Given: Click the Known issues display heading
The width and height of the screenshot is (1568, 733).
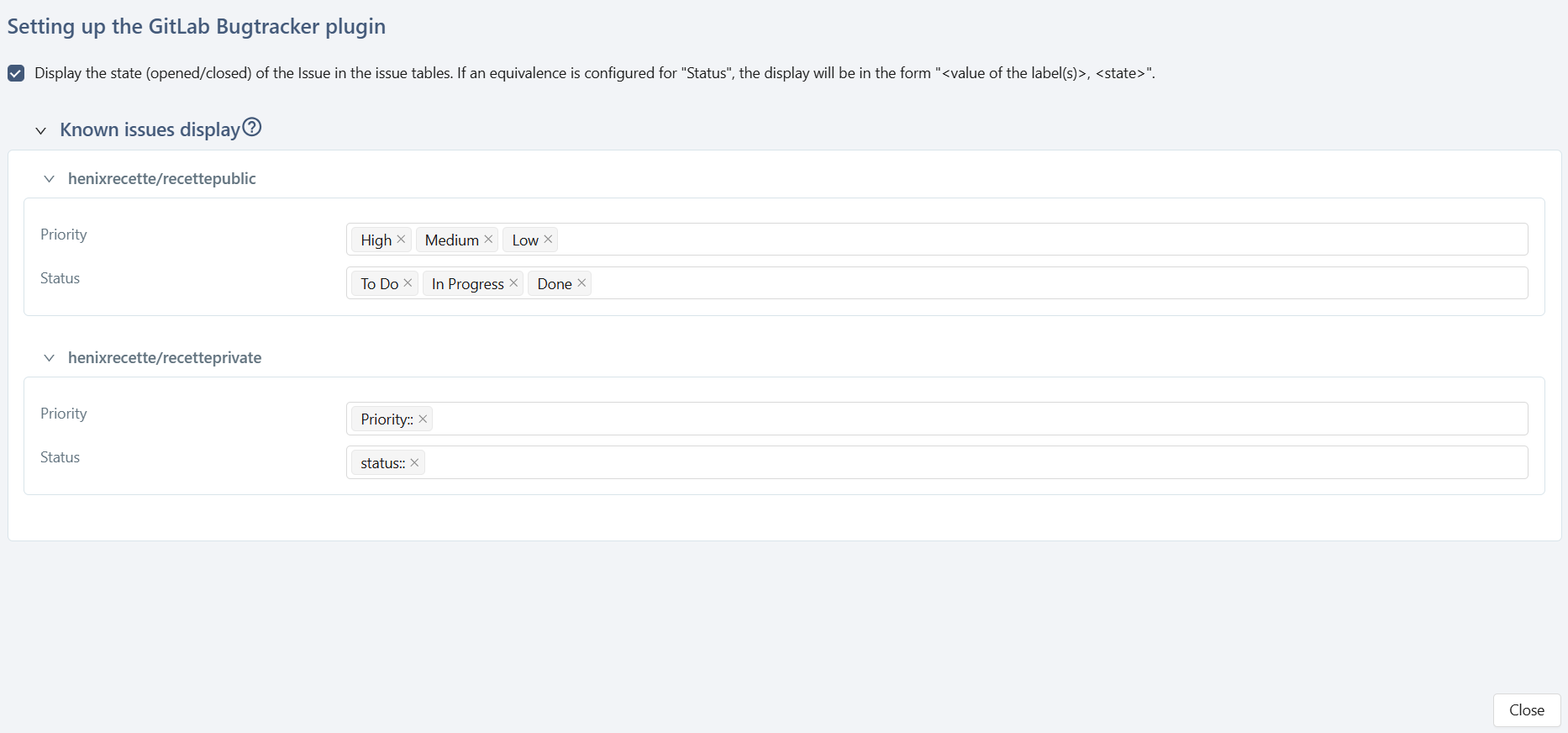Looking at the screenshot, I should [150, 129].
